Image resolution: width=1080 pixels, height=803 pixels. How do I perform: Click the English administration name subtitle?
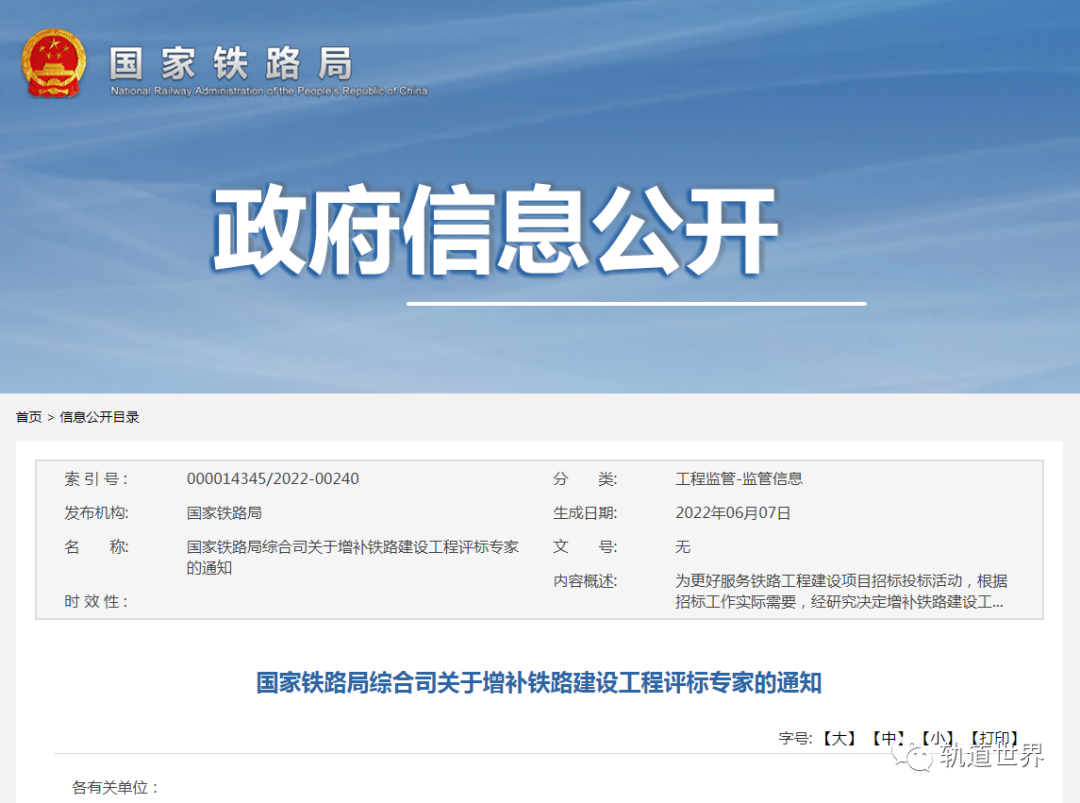[x=269, y=91]
